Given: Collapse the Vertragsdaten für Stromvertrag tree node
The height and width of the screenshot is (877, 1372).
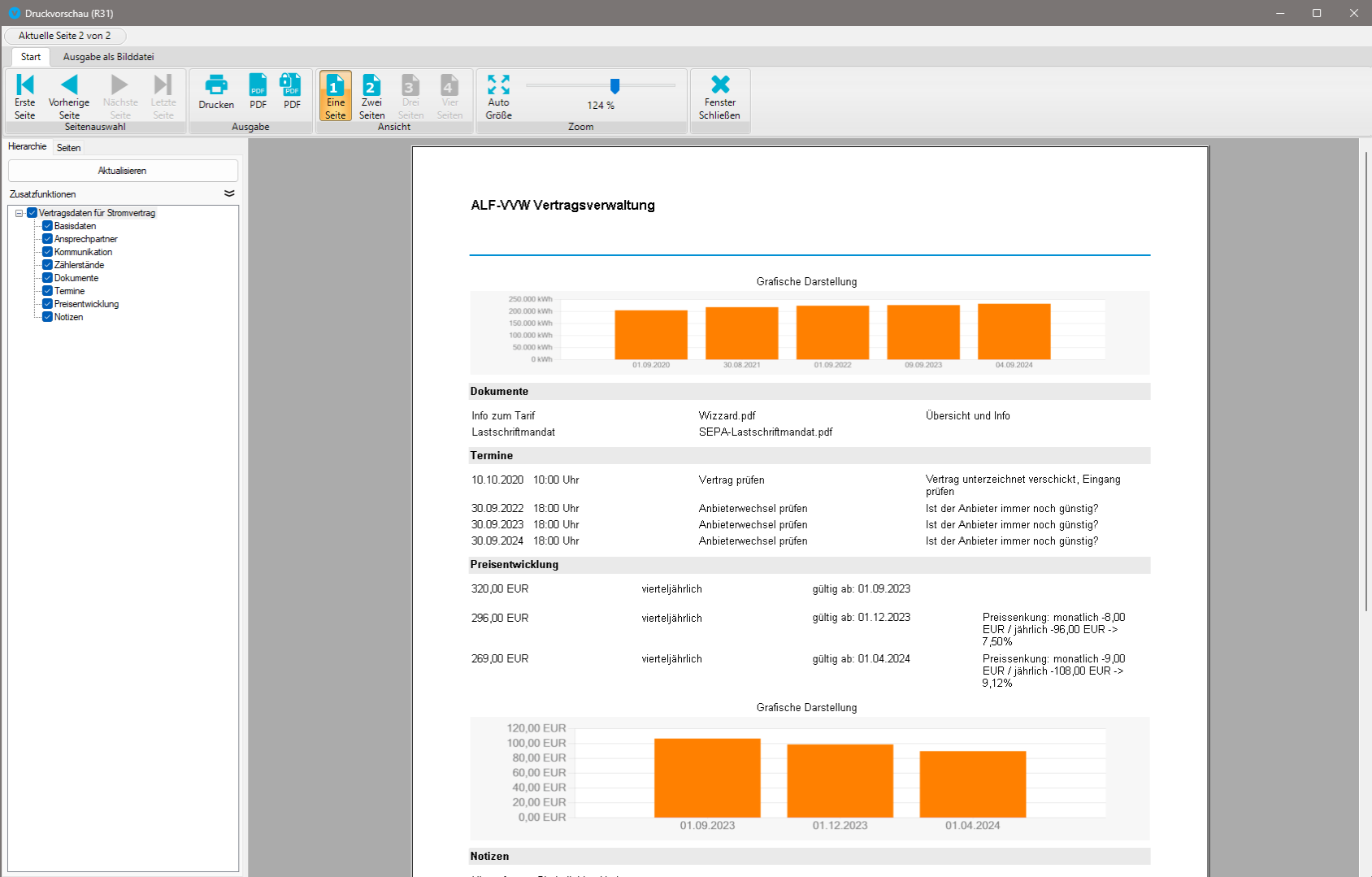Looking at the screenshot, I should (x=20, y=213).
